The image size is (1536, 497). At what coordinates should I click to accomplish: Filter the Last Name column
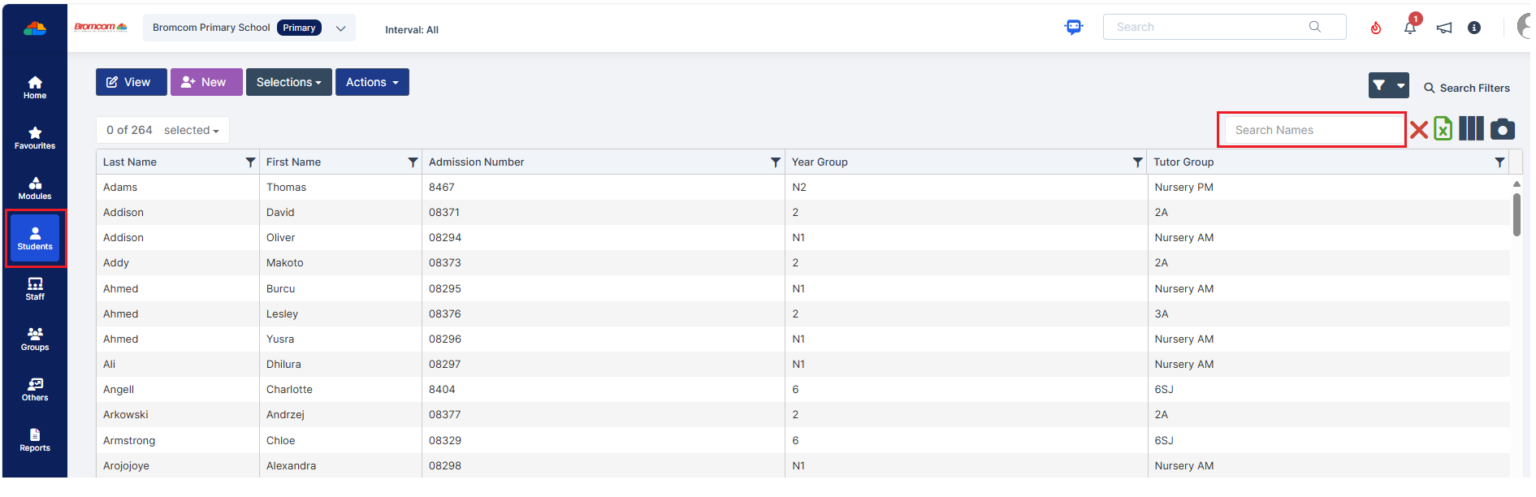[x=250, y=162]
